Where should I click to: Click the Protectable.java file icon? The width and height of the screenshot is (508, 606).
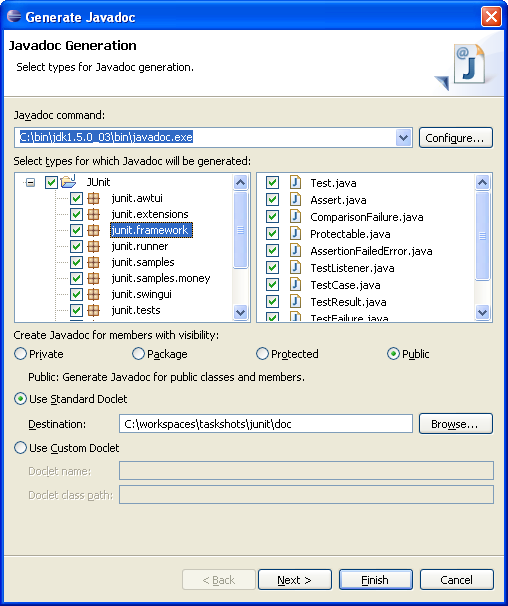click(295, 233)
